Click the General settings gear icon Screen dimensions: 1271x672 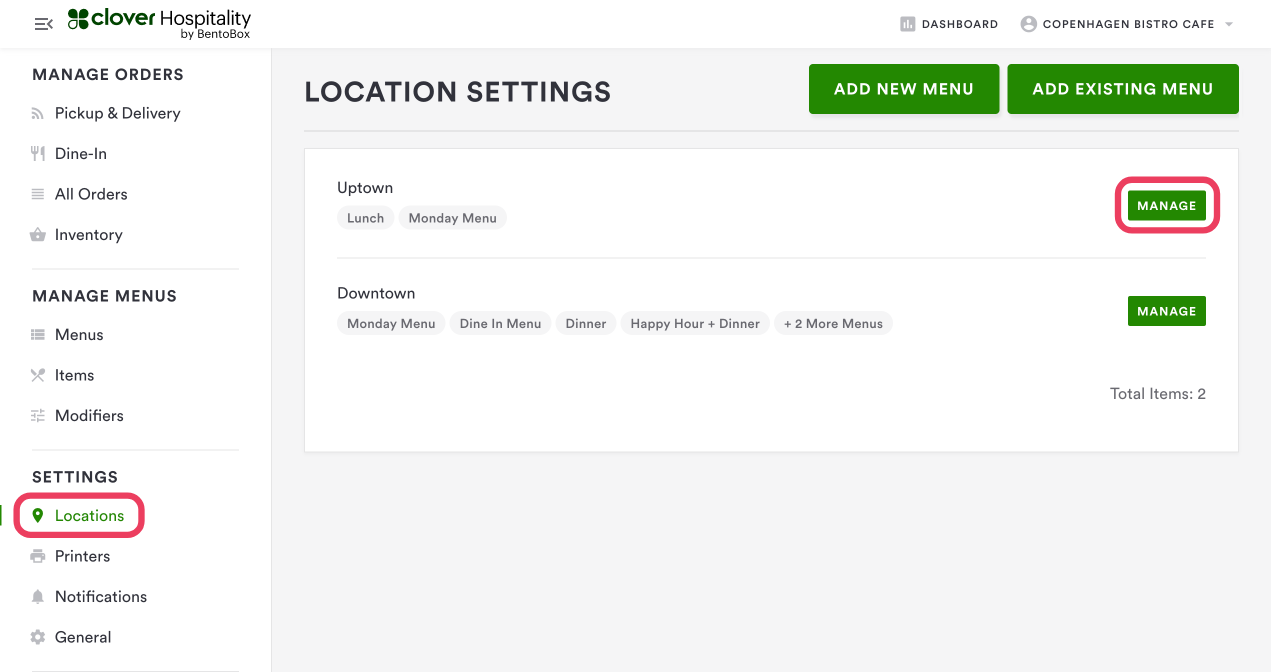coord(38,637)
